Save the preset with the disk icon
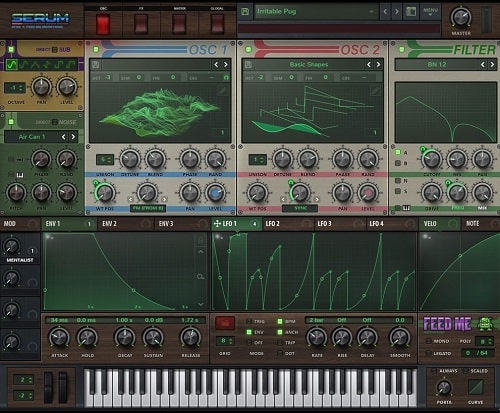500x413 pixels. pos(245,12)
